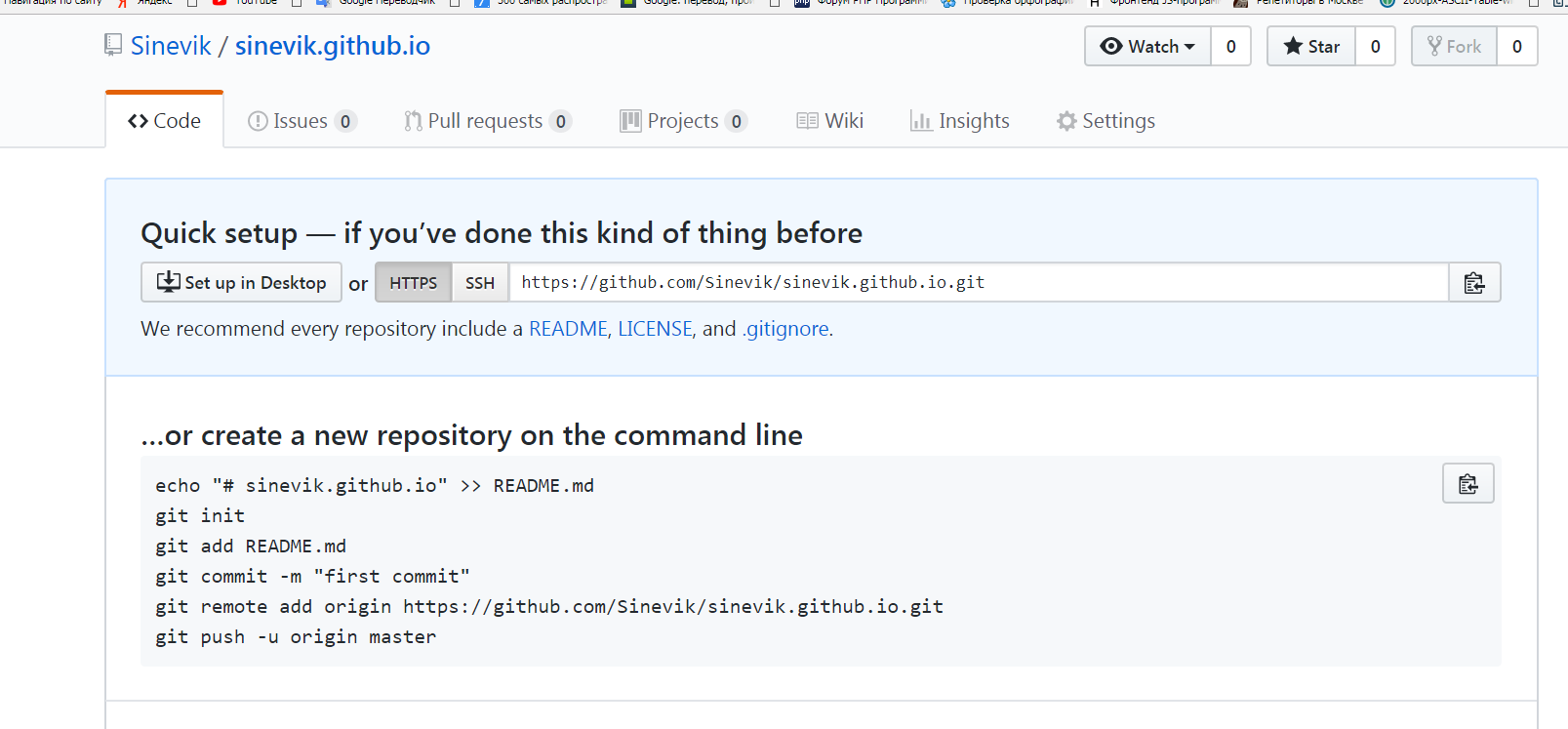Screen dimensions: 1568x729
Task: Click the repository book icon beside Sinevik
Action: point(113,45)
